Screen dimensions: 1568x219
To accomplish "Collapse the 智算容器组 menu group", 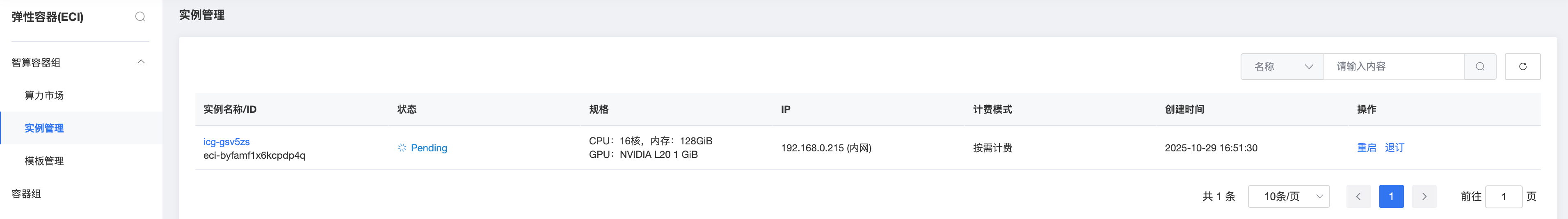I will click(141, 62).
